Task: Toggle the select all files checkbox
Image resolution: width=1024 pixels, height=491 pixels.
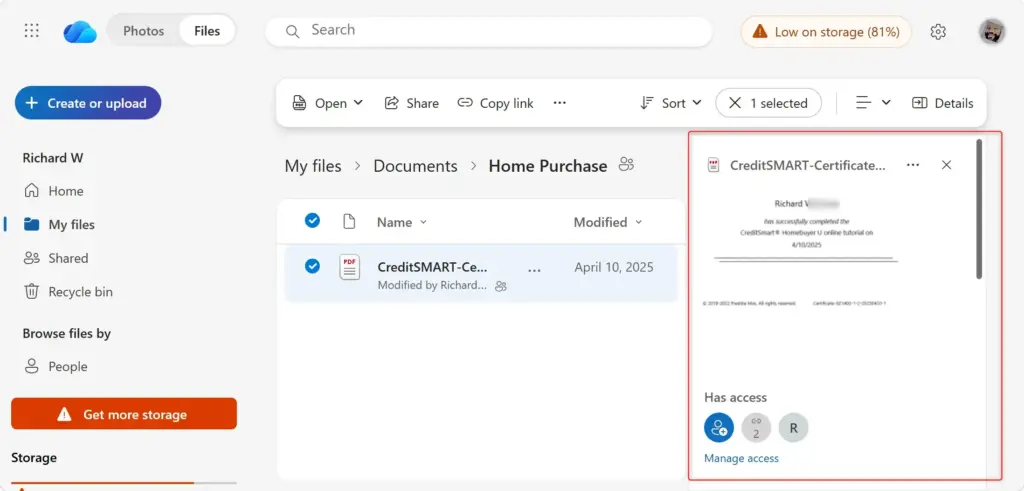Action: tap(312, 220)
